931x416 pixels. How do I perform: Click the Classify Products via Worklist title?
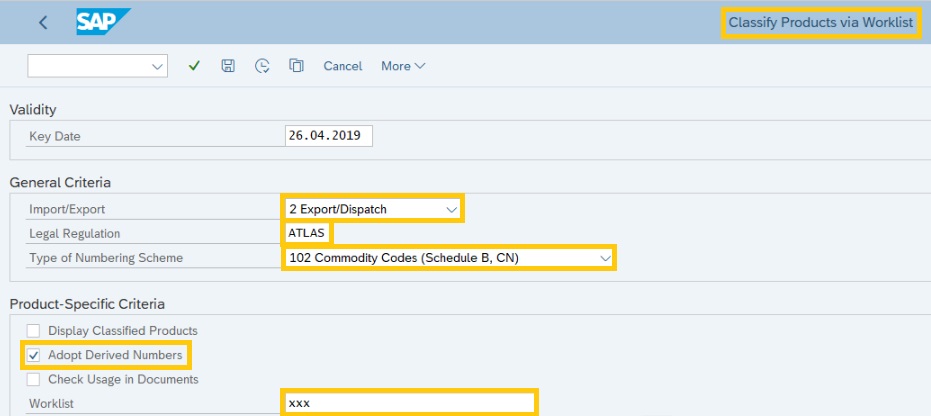(821, 23)
